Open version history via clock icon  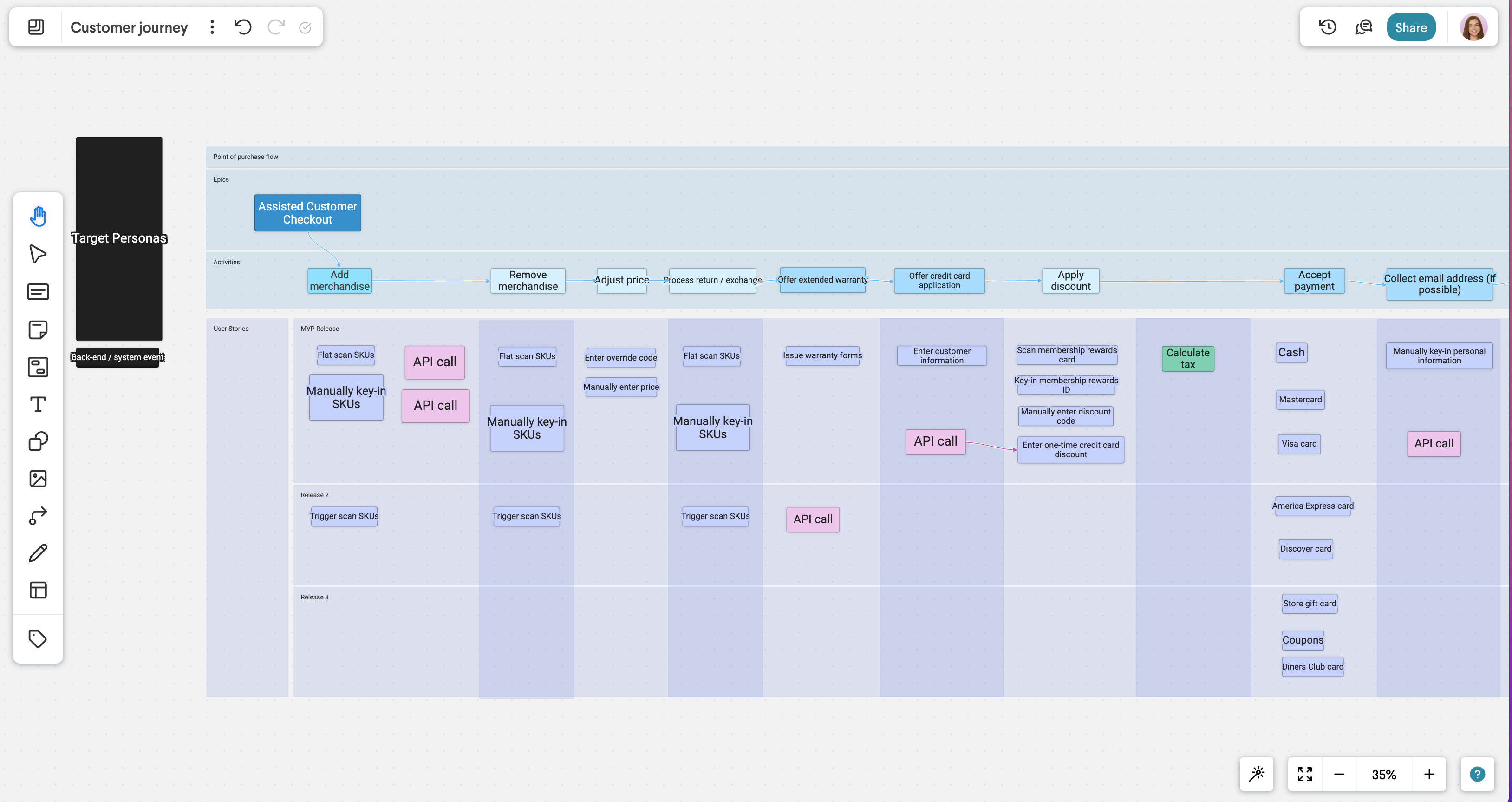point(1328,27)
